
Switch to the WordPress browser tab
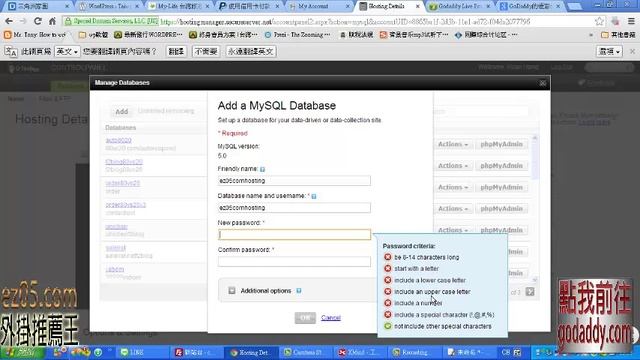(108, 6)
